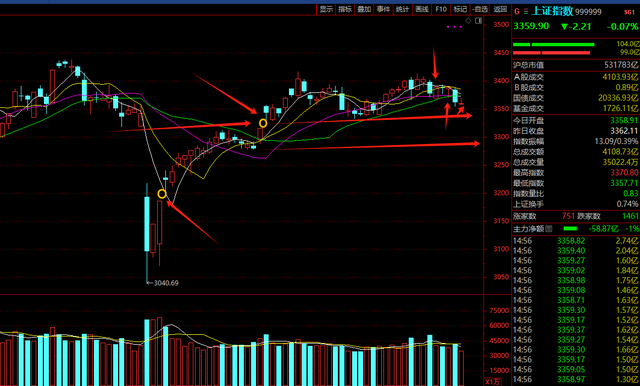Click the 3040.69 low price label
The width and height of the screenshot is (640, 386).
point(163,283)
